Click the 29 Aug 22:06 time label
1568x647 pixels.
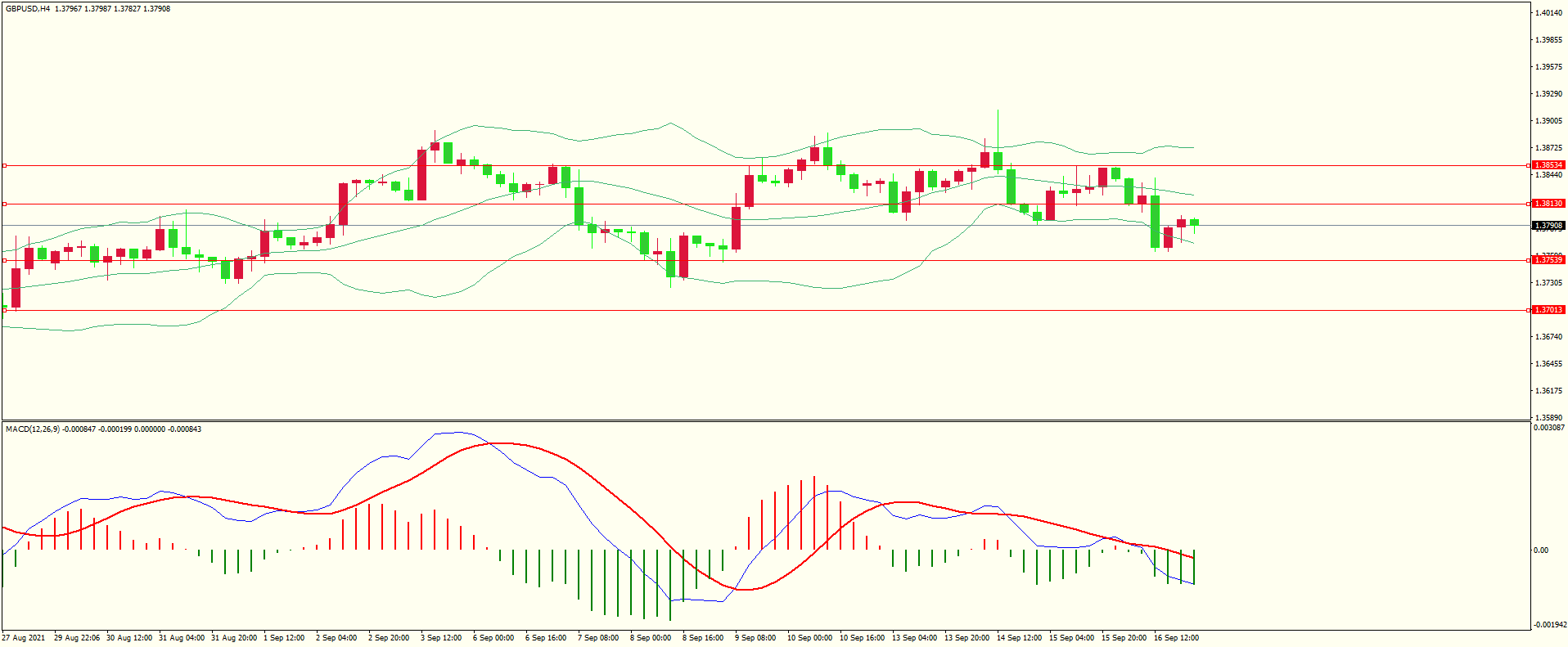click(x=77, y=638)
